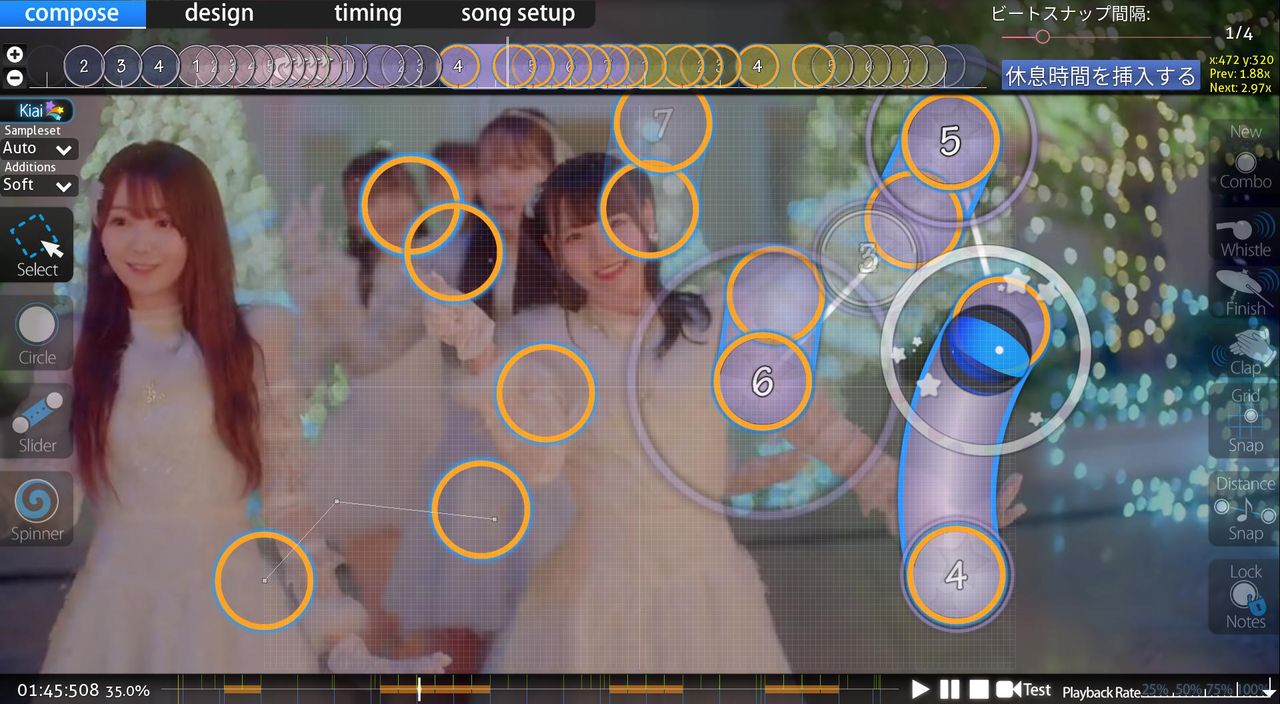Screen dimensions: 1280x704
Task: Switch to the timing tab
Action: [x=367, y=14]
